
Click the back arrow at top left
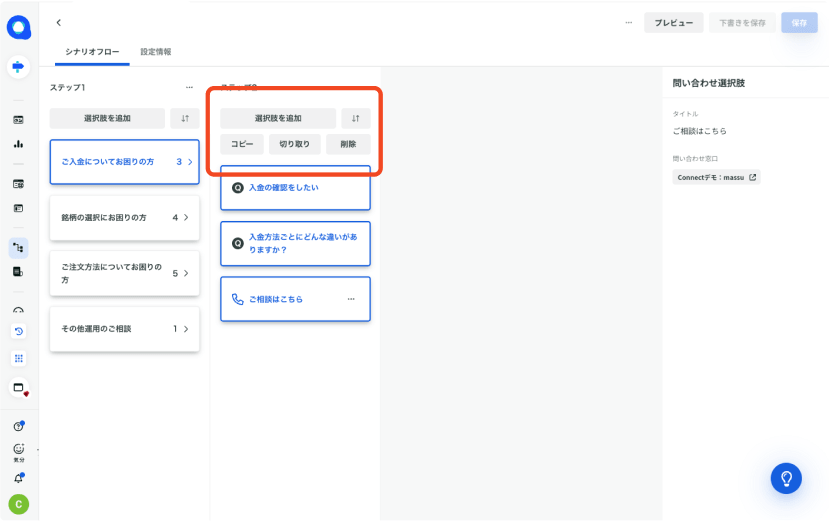click(59, 22)
